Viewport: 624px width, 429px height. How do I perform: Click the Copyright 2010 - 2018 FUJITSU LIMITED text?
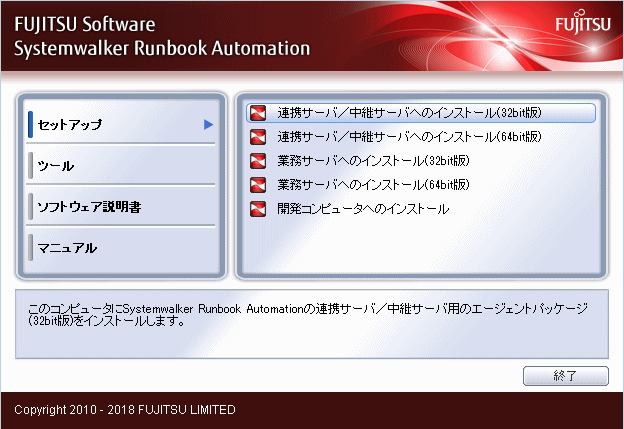[125, 410]
